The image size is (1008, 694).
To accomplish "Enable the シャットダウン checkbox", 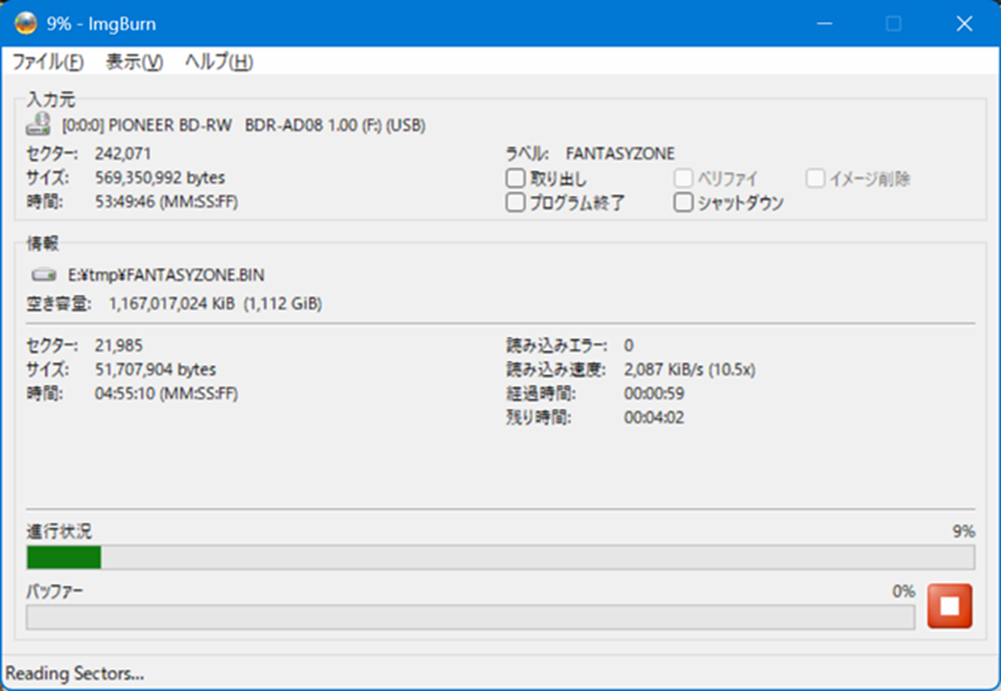I will pos(684,203).
